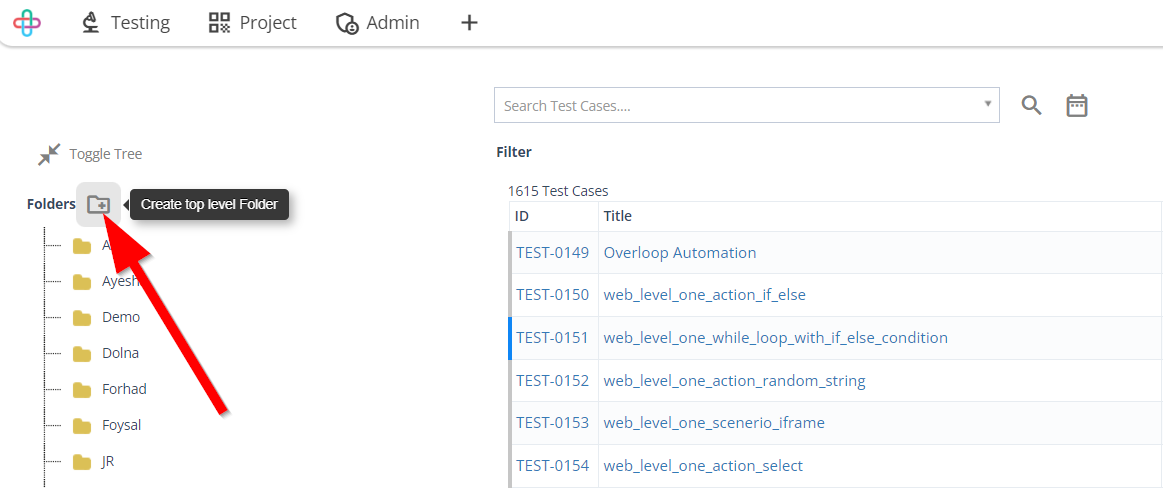1163x488 pixels.
Task: Click the plus icon in top navigation
Action: (469, 23)
